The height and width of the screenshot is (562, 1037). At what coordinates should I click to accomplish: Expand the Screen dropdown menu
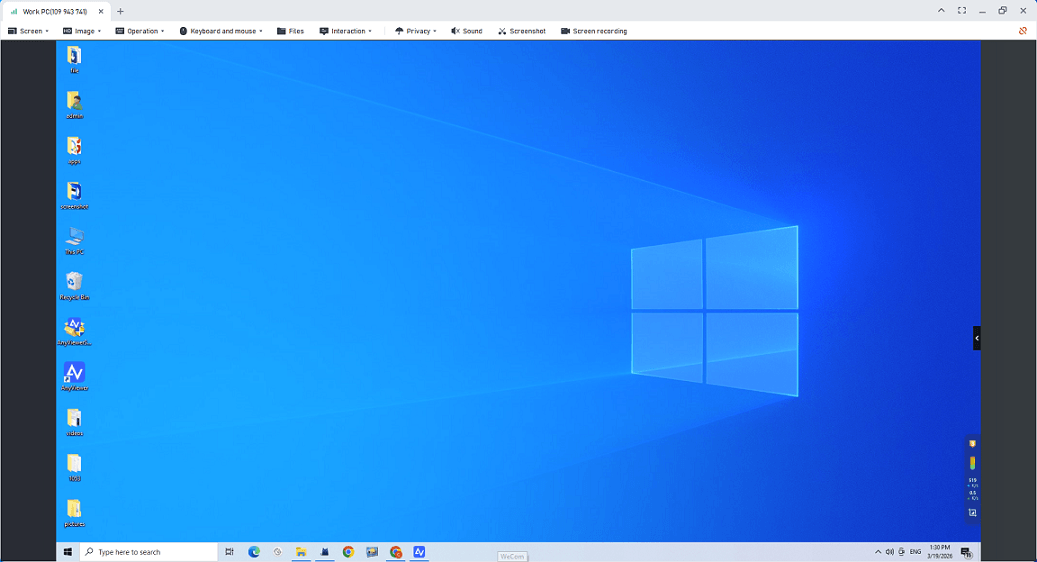coord(28,31)
